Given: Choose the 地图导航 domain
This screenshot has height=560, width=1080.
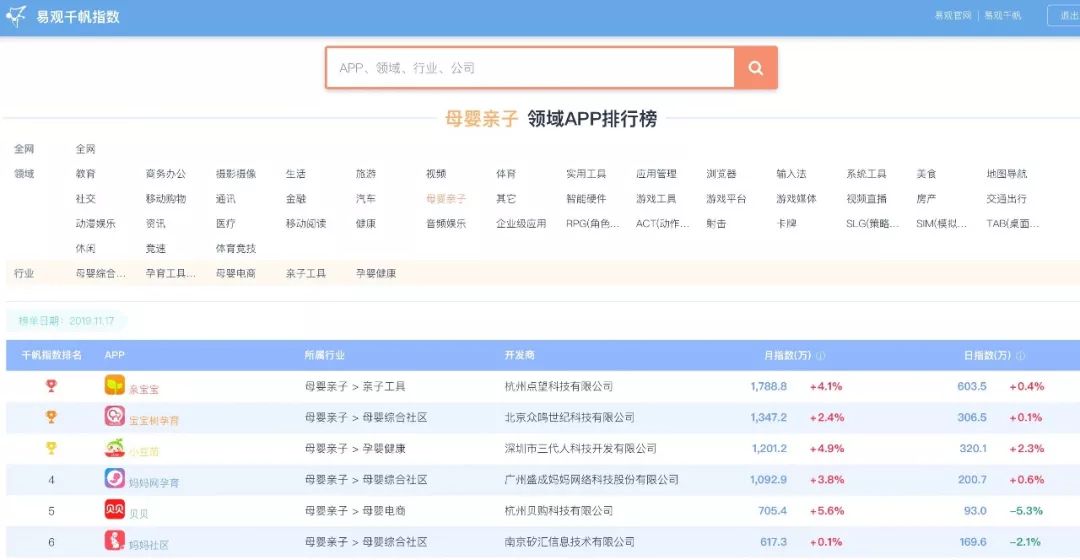Looking at the screenshot, I should [x=1006, y=174].
